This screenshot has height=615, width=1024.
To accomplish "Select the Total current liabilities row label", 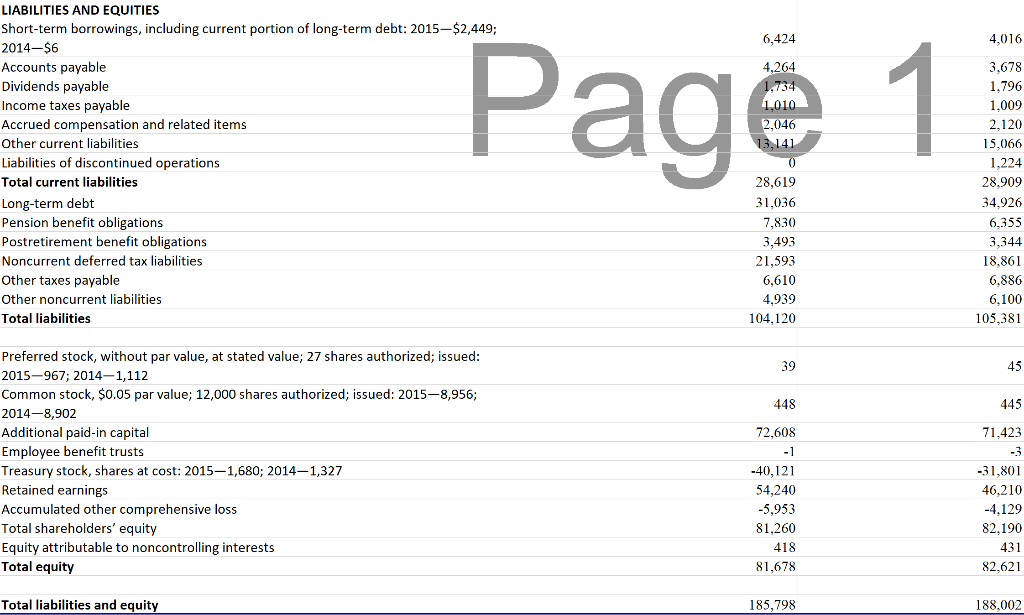I will tap(69, 181).
